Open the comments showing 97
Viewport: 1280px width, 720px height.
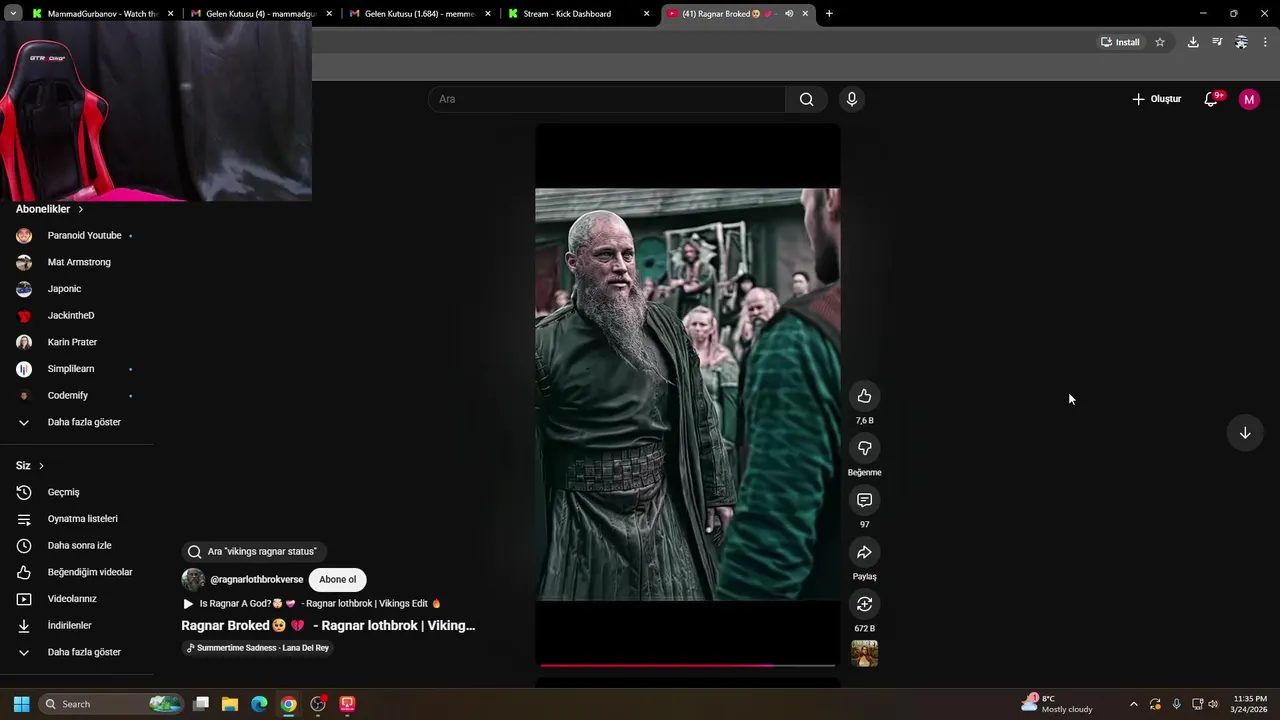point(864,500)
